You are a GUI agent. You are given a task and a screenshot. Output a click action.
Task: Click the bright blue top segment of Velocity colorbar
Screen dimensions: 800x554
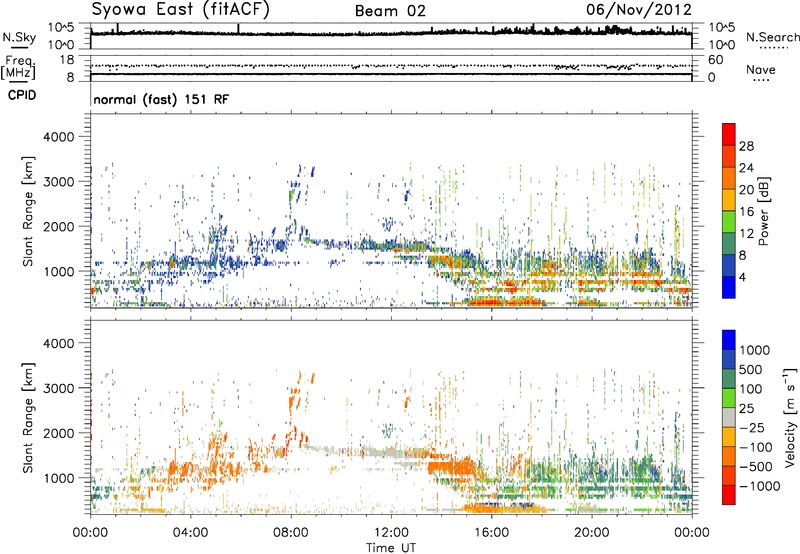729,340
